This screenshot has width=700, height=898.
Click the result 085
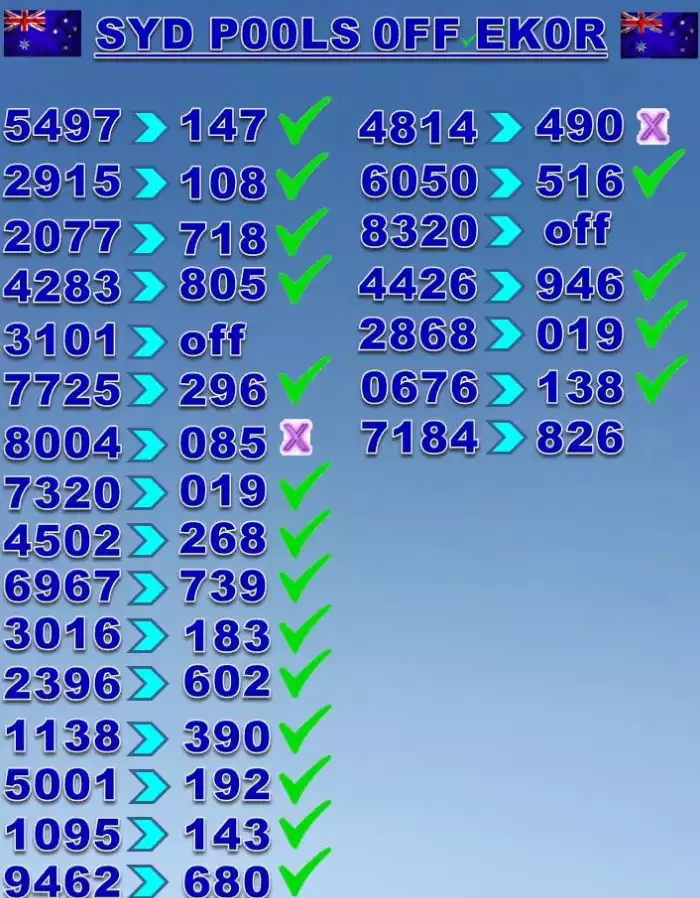(x=223, y=443)
